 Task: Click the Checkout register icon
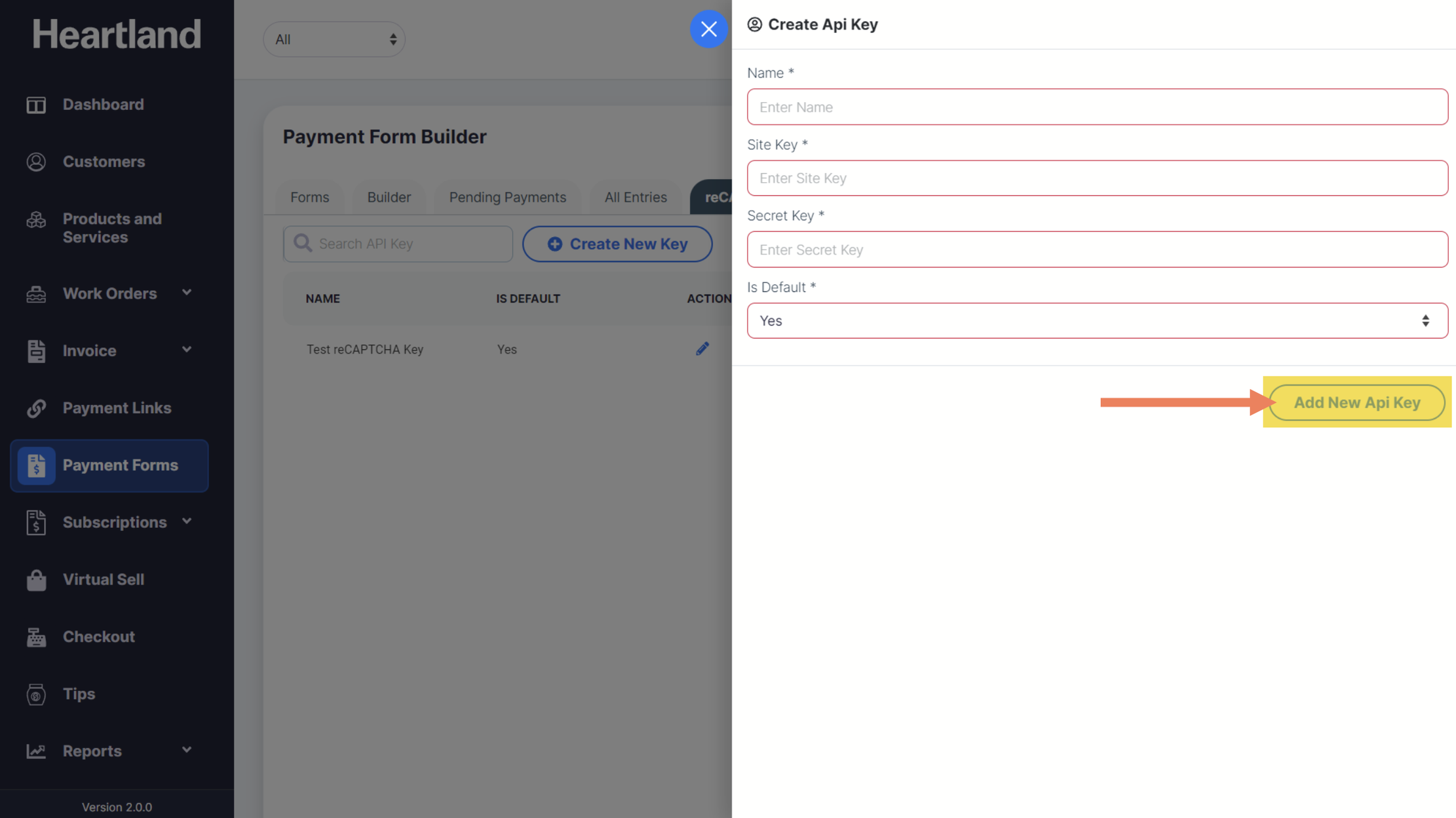click(x=36, y=637)
